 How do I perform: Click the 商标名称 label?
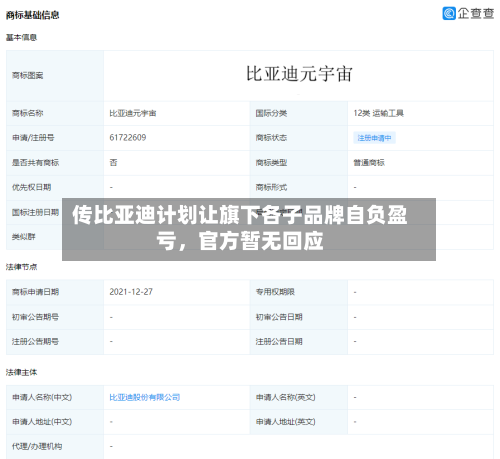tap(28, 113)
